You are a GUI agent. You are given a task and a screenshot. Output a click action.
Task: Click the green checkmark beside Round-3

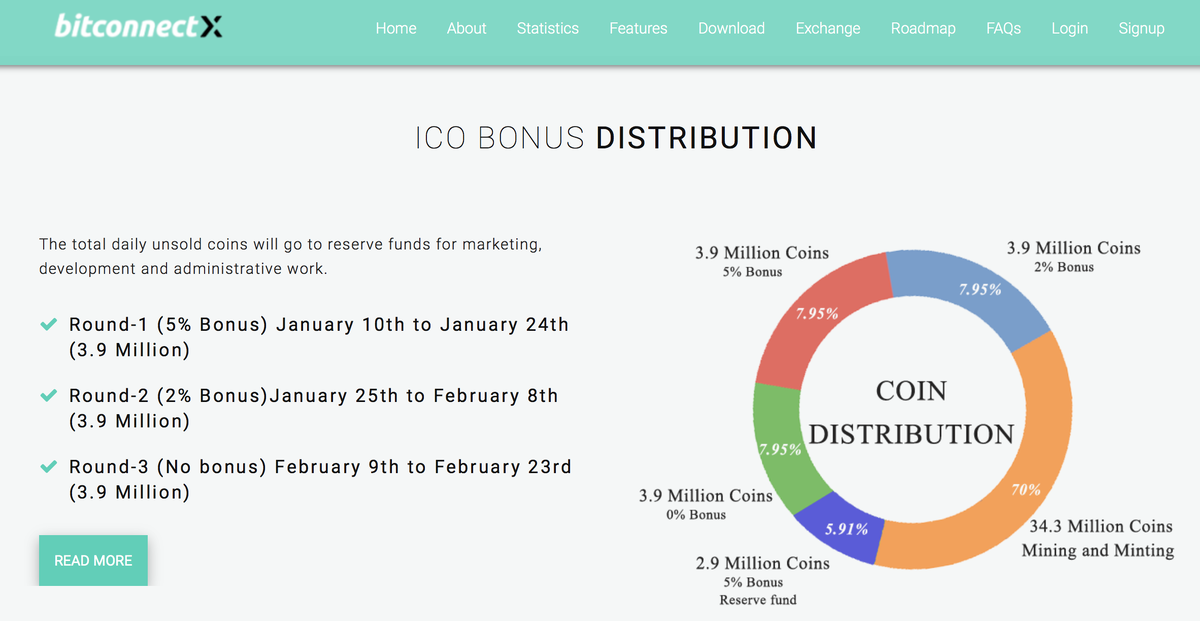(x=47, y=466)
